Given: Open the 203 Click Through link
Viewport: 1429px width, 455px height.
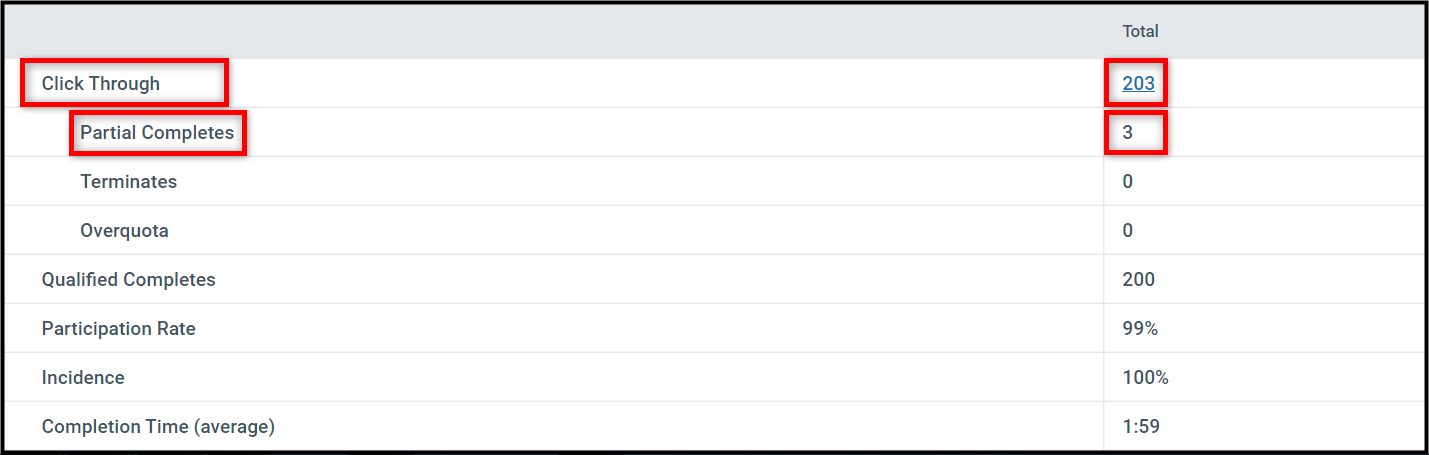Looking at the screenshot, I should [1138, 84].
